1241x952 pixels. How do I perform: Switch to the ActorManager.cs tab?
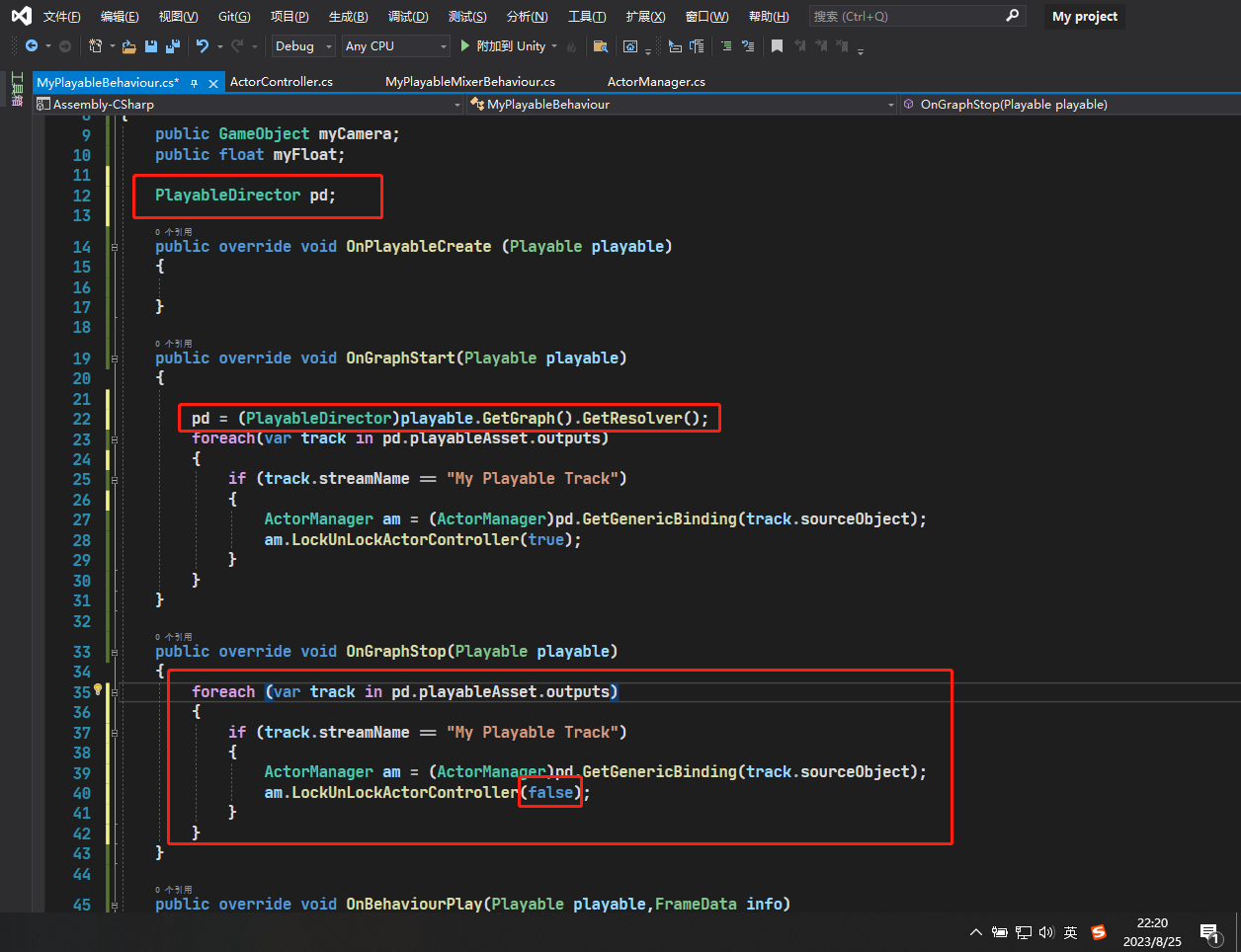(x=656, y=82)
